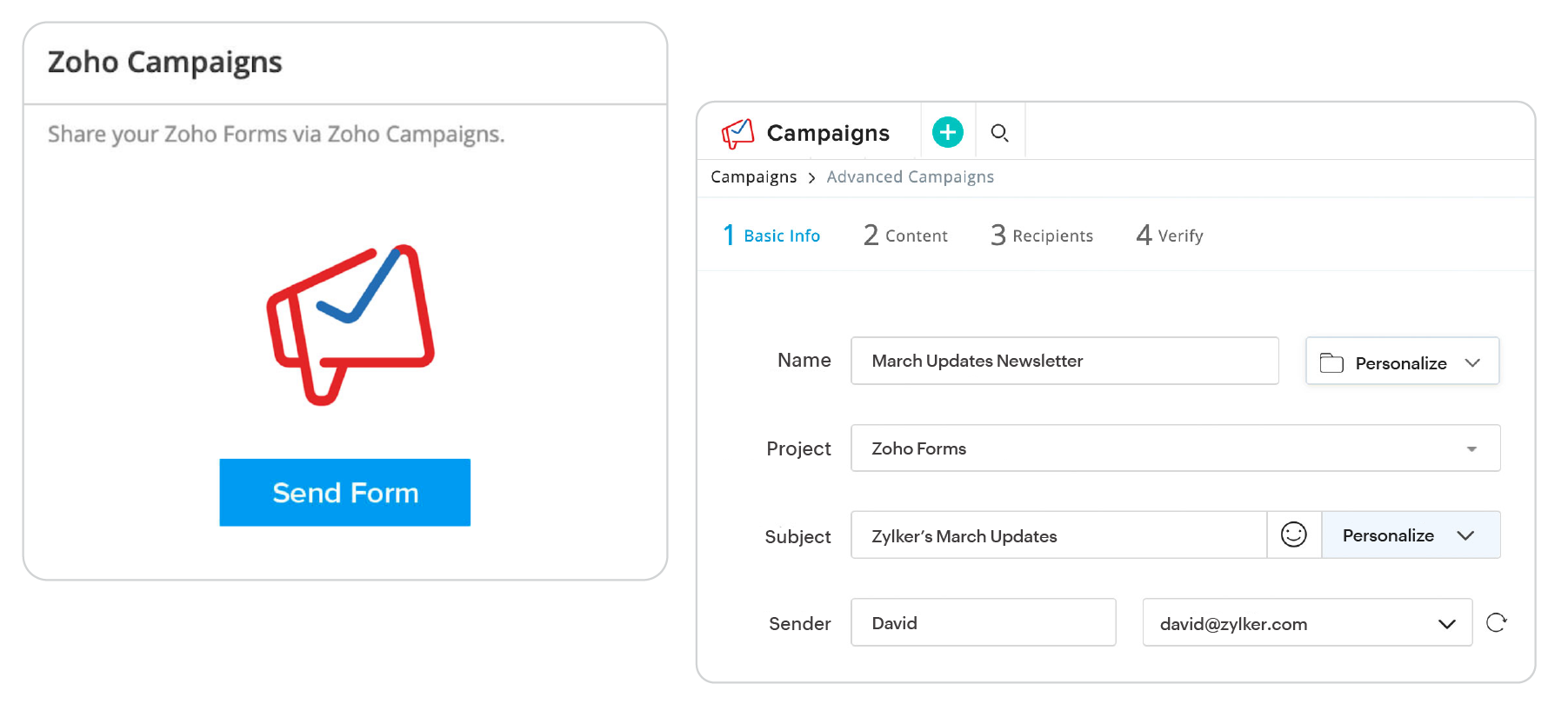Refresh the sender address list
This screenshot has height=717, width=1568.
(1496, 622)
